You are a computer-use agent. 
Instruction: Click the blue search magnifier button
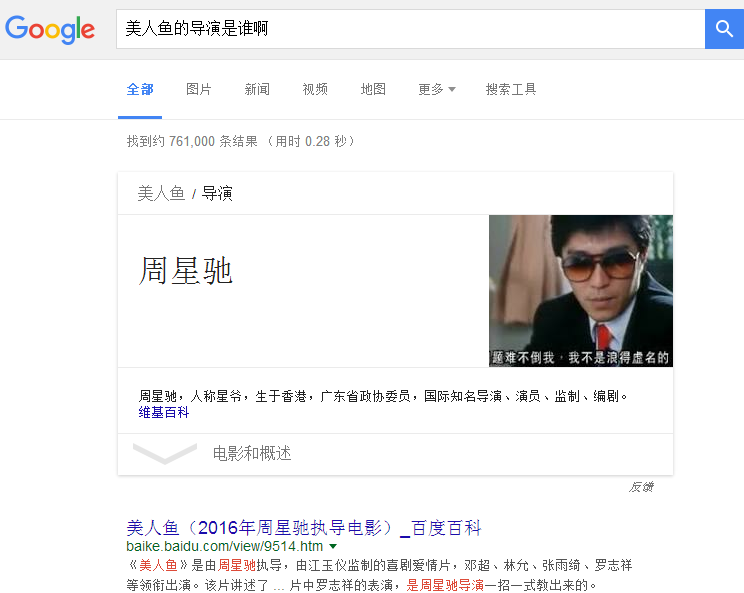(724, 28)
